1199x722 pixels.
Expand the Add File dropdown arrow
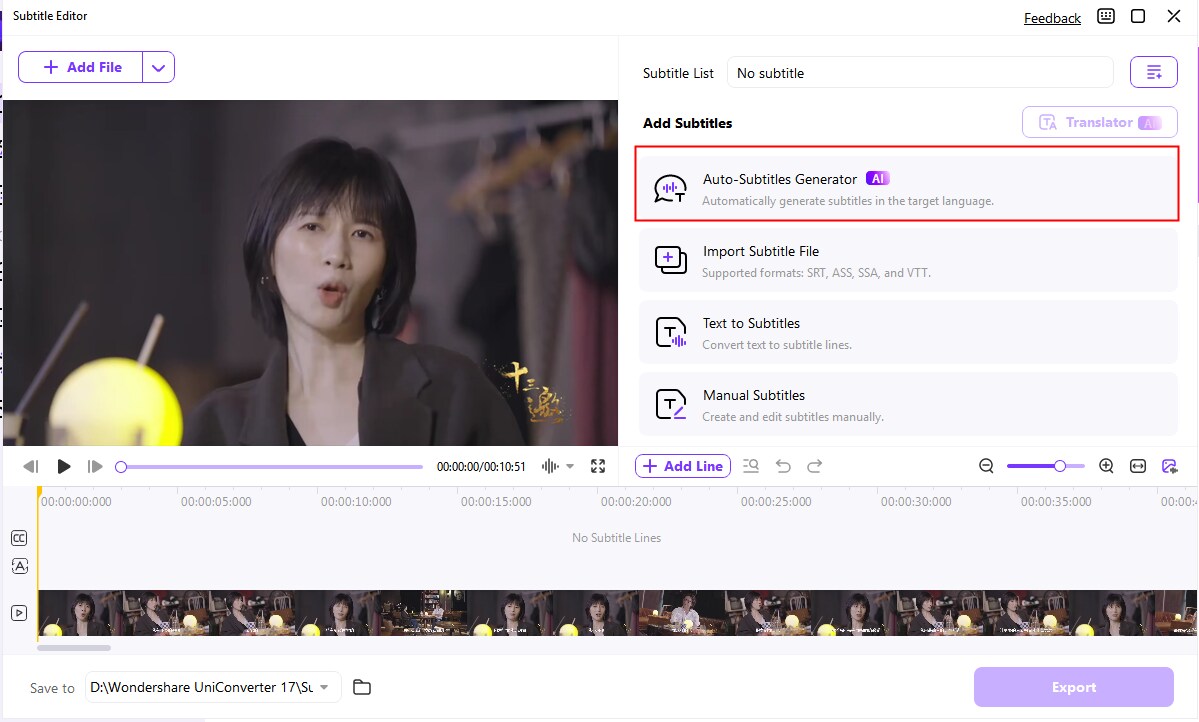pos(159,67)
